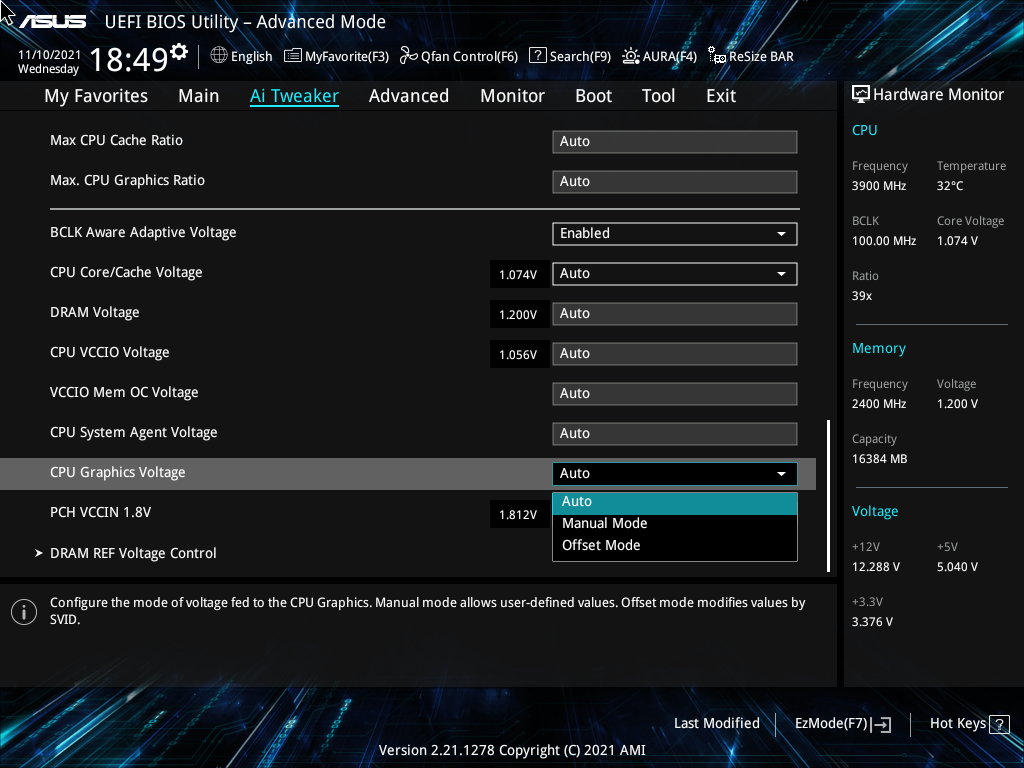Click the info icon beside help text

click(x=24, y=612)
